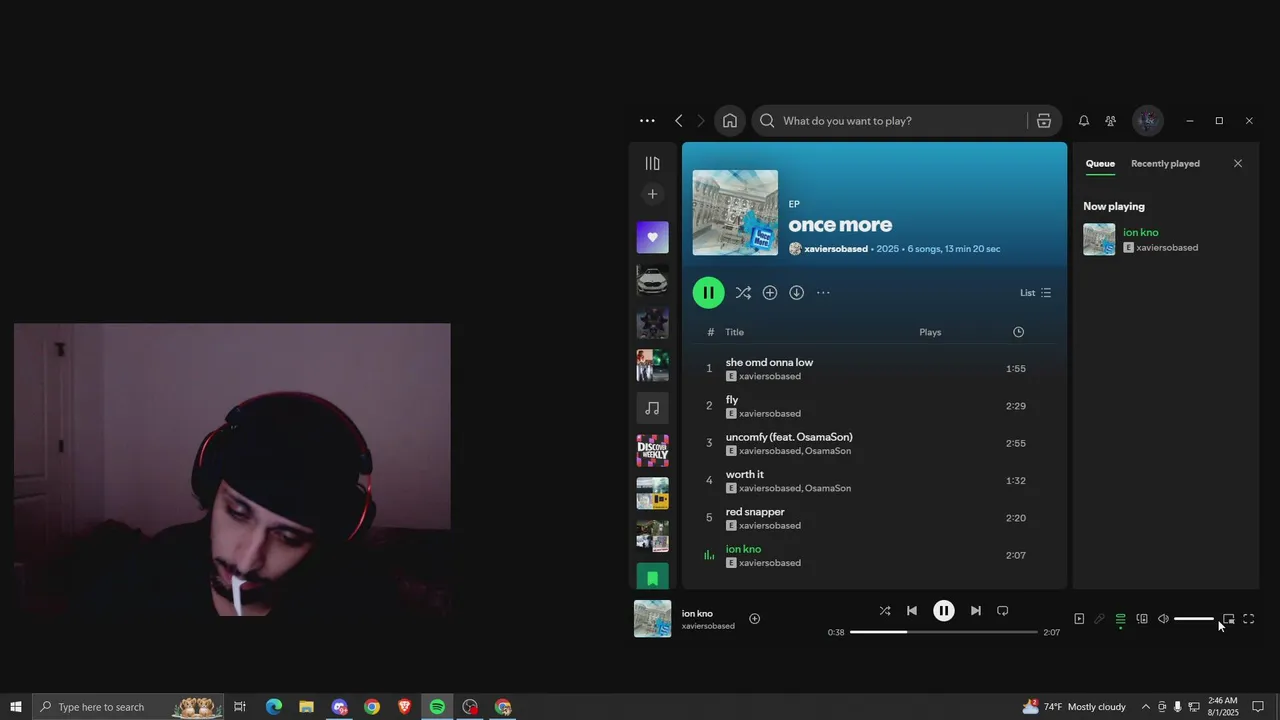Click the duration clock column header

click(1018, 332)
